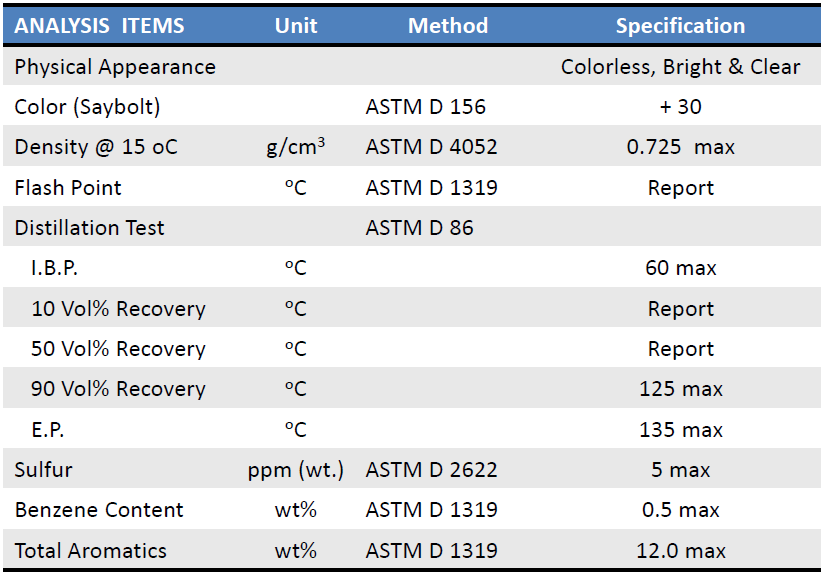The height and width of the screenshot is (575, 825).
Task: Select the Unit column header
Action: click(296, 26)
